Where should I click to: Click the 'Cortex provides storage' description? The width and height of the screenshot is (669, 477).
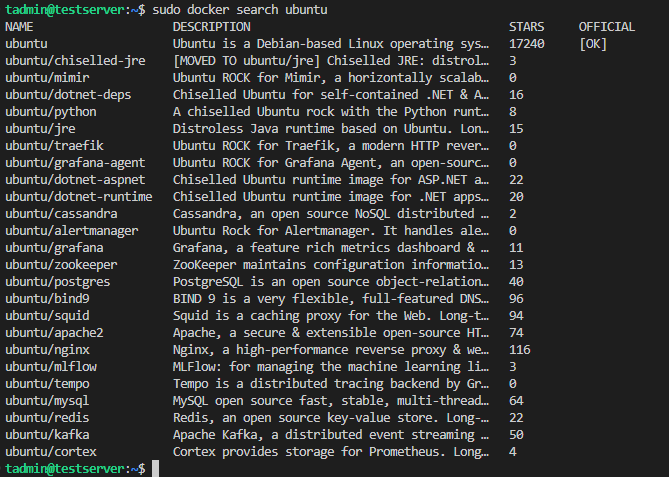(331, 452)
